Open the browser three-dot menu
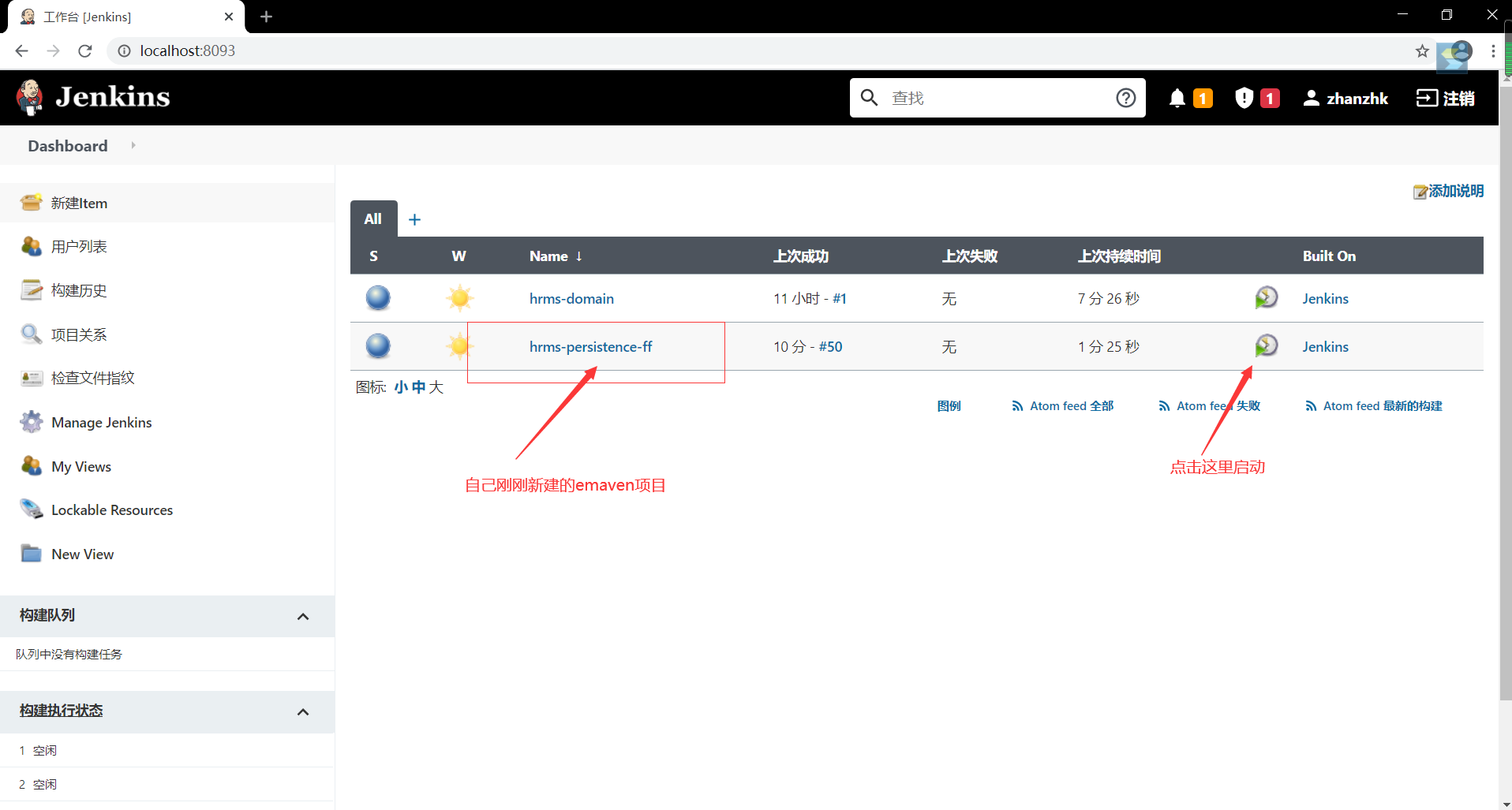 1493,51
